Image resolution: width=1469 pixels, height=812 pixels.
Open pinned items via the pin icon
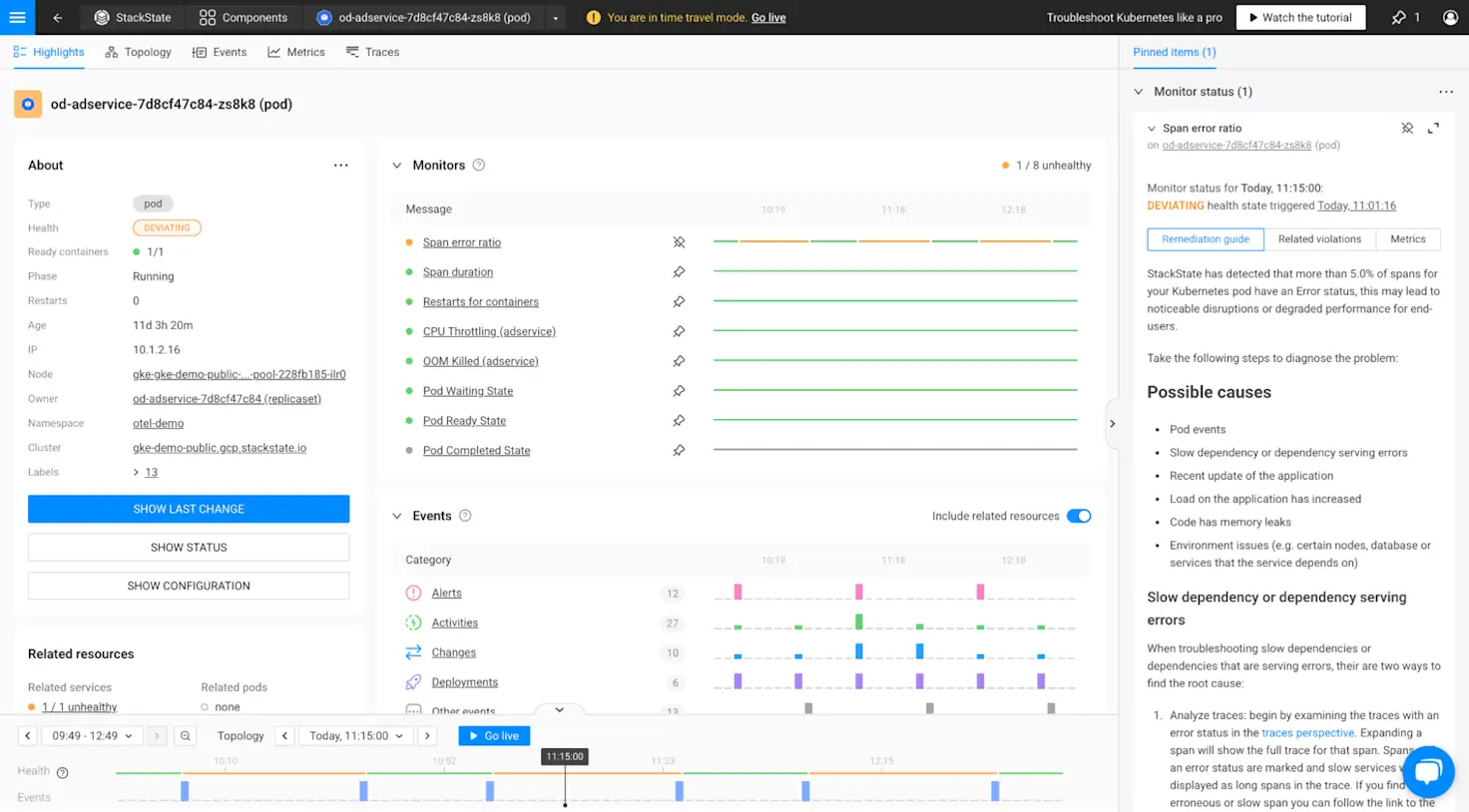point(1399,17)
